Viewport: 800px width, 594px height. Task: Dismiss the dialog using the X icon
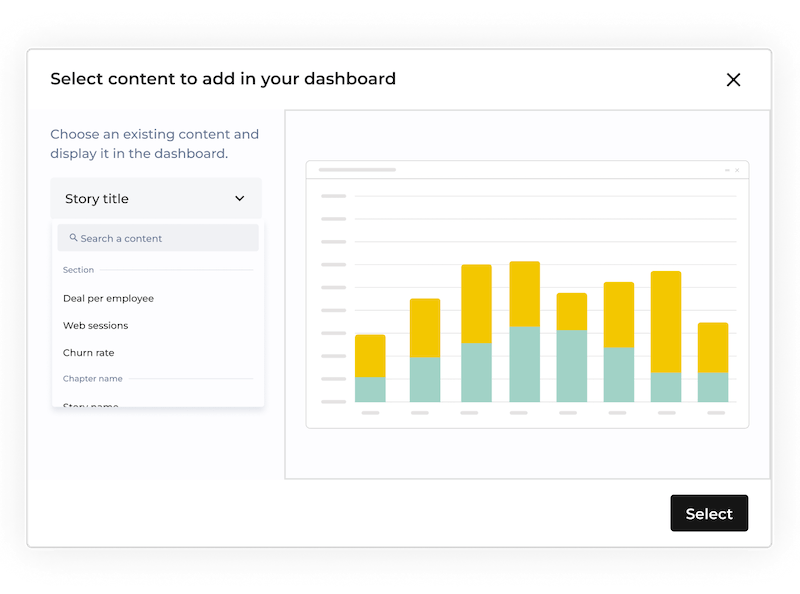click(734, 79)
